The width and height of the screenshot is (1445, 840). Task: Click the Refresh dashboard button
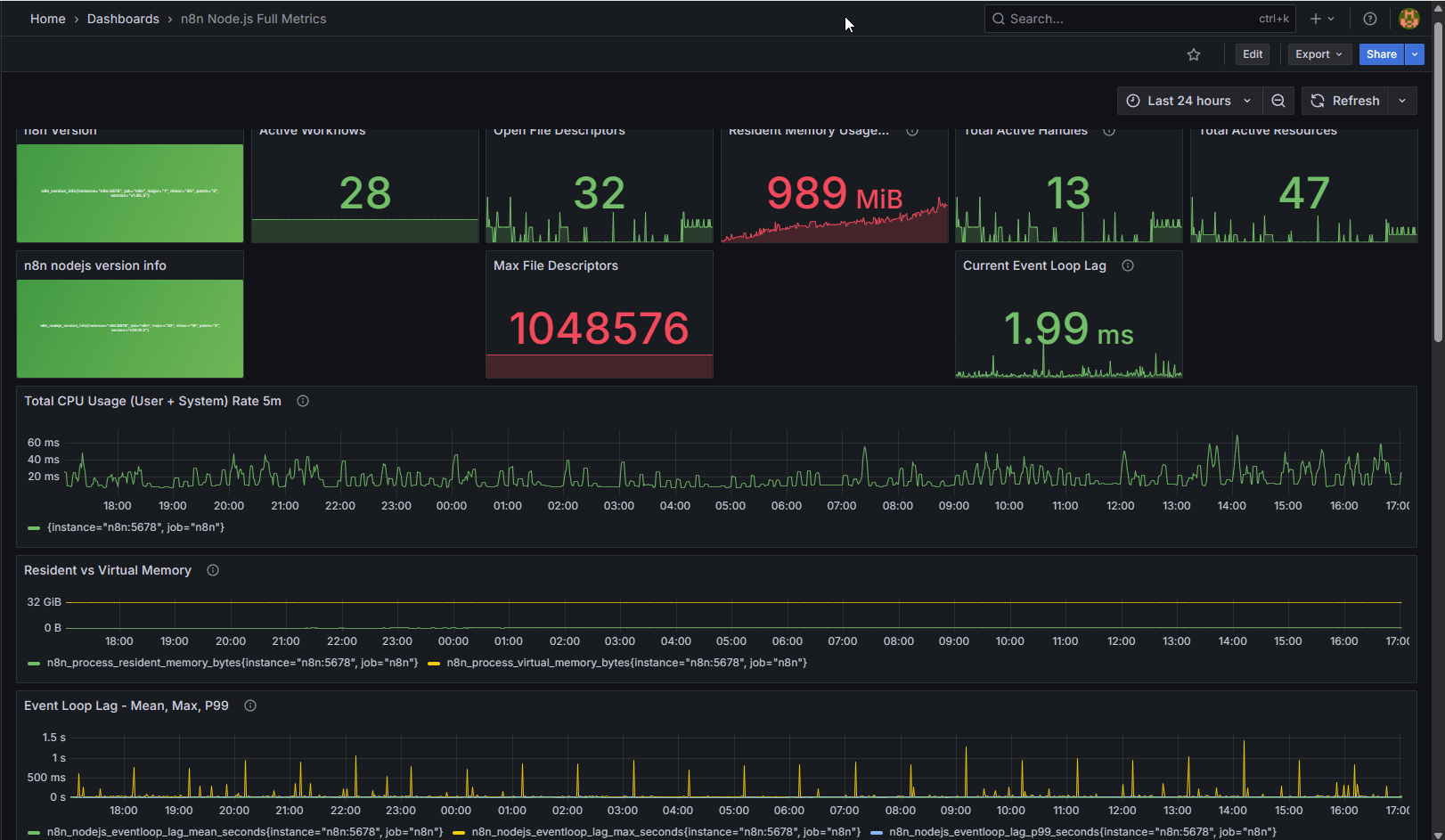1345,101
